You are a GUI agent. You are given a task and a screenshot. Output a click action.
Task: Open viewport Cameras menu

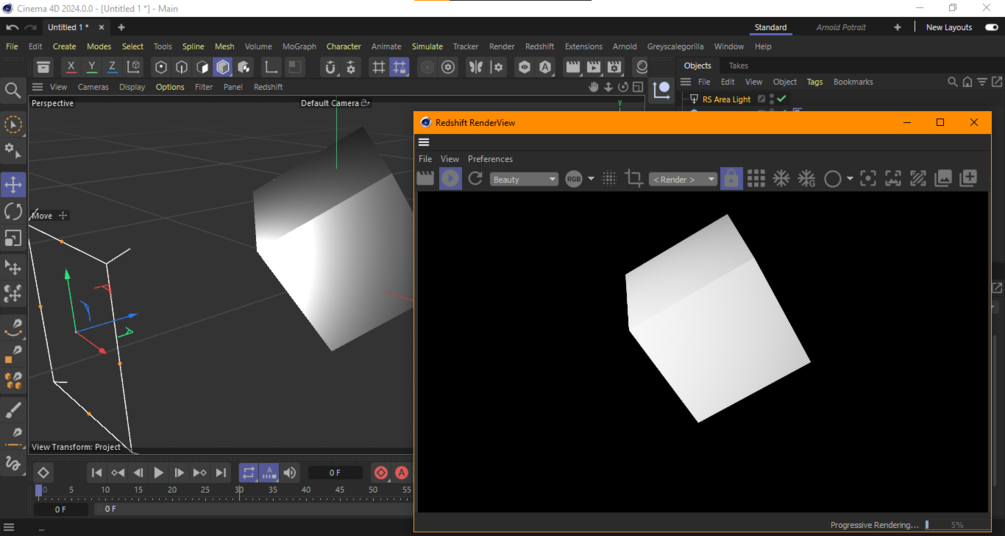click(93, 87)
